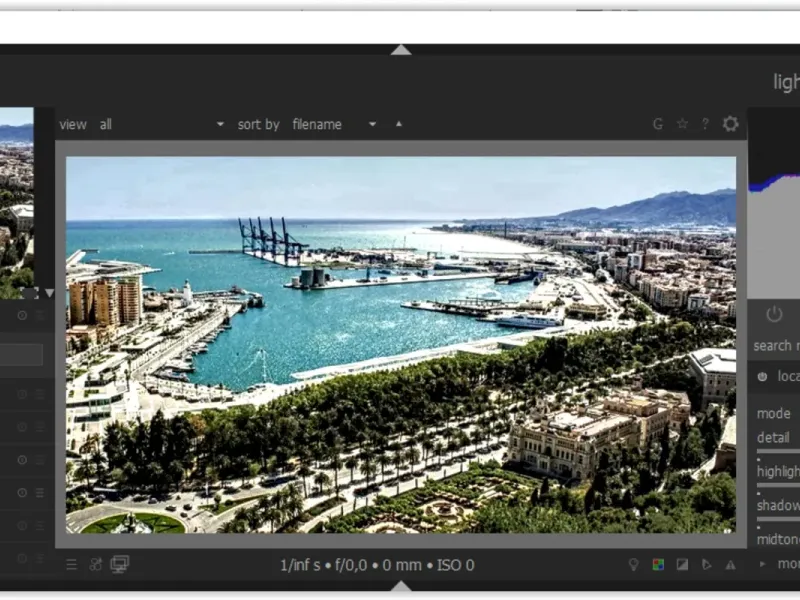The width and height of the screenshot is (800, 600).
Task: Click the star overlays icon
Action: pyautogui.click(x=682, y=124)
